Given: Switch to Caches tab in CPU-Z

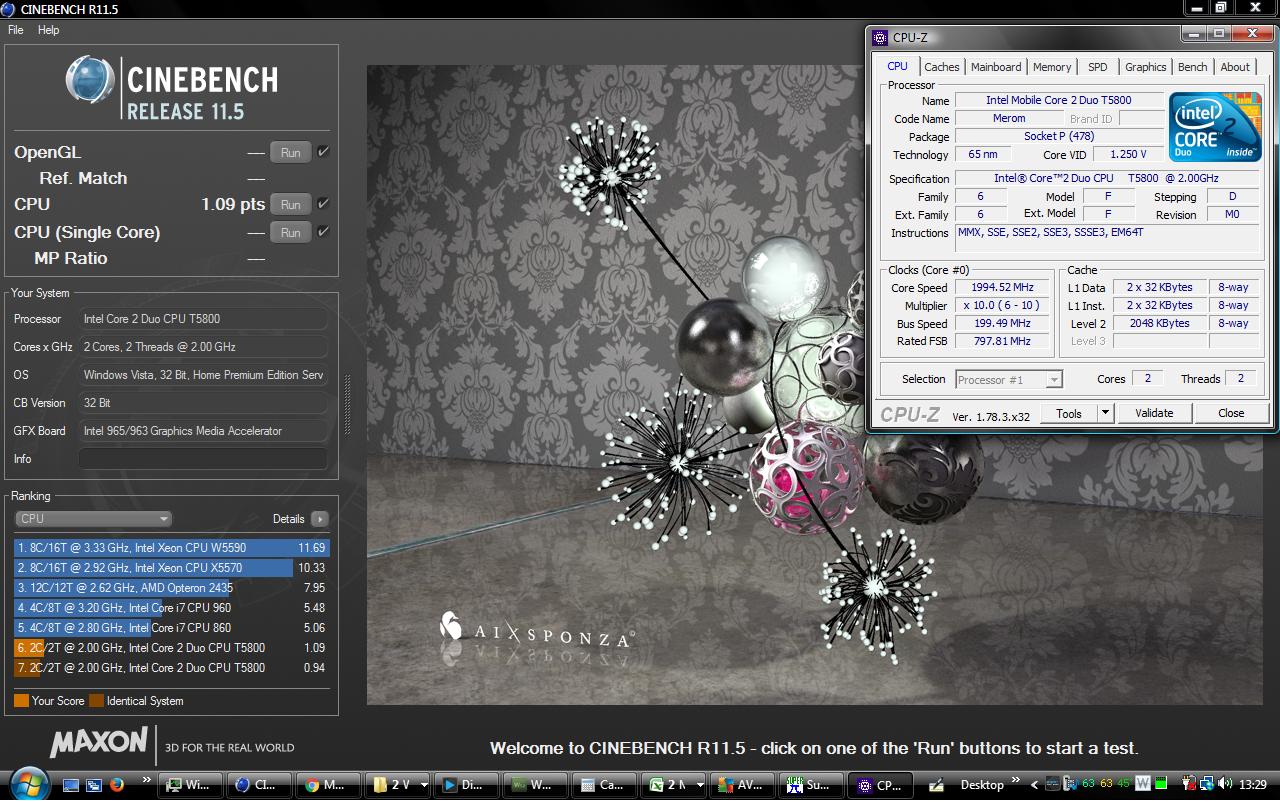Looking at the screenshot, I should (941, 67).
